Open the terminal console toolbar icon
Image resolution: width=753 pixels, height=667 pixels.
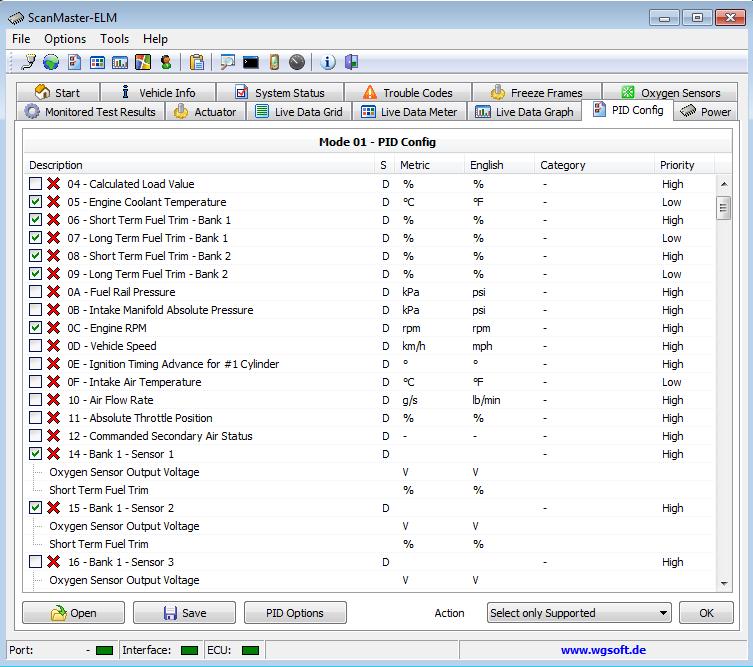coord(250,62)
